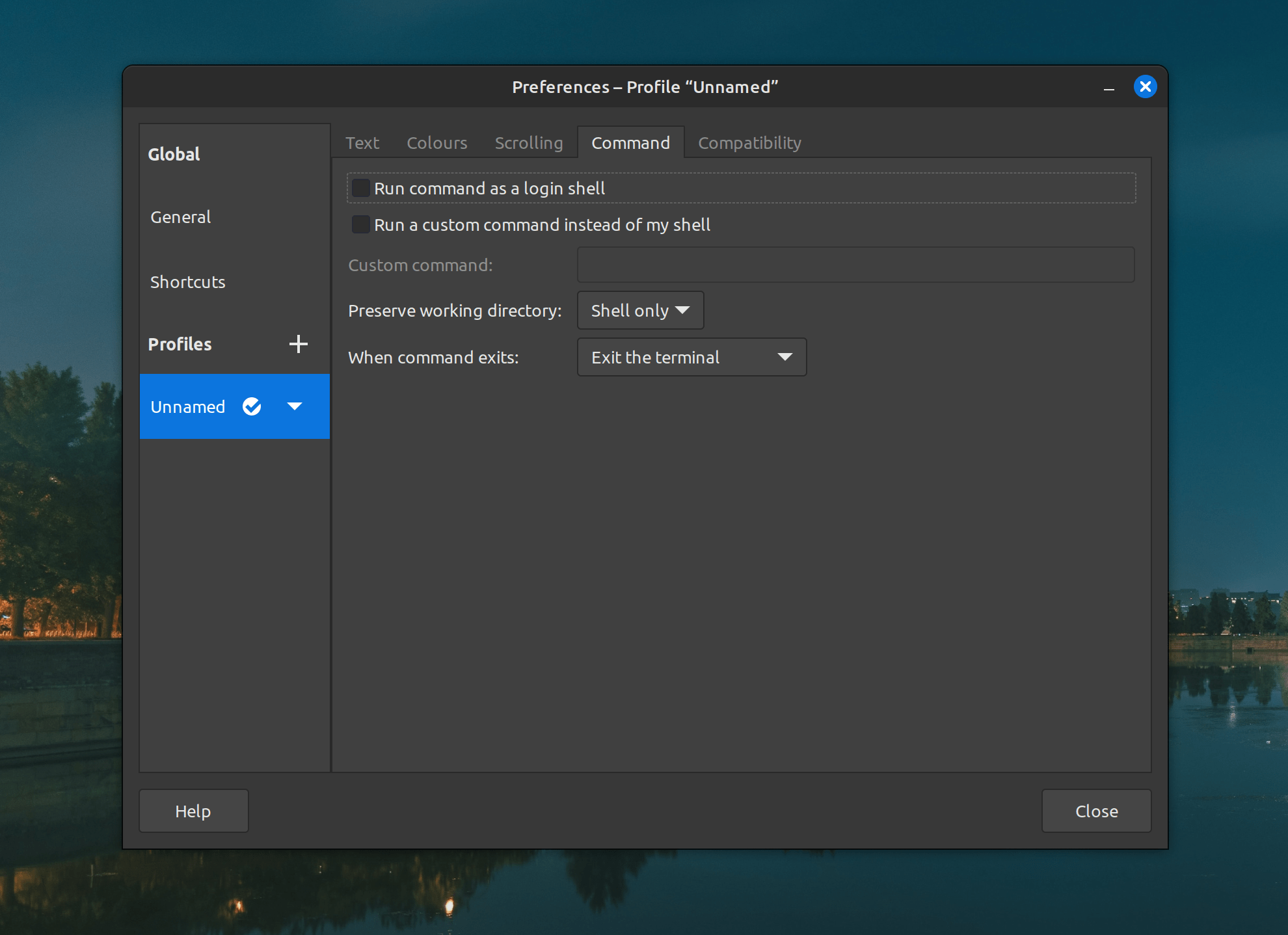Select the Unnamed profile in the sidebar
This screenshot has height=935, width=1288.
pyautogui.click(x=188, y=406)
